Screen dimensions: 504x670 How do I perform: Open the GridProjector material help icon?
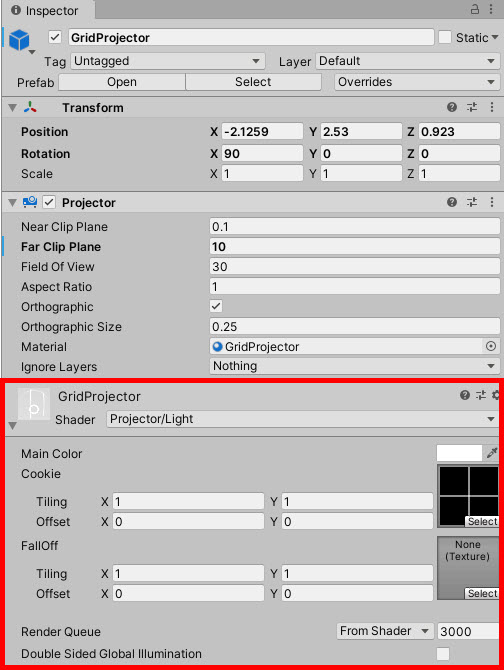coord(465,395)
